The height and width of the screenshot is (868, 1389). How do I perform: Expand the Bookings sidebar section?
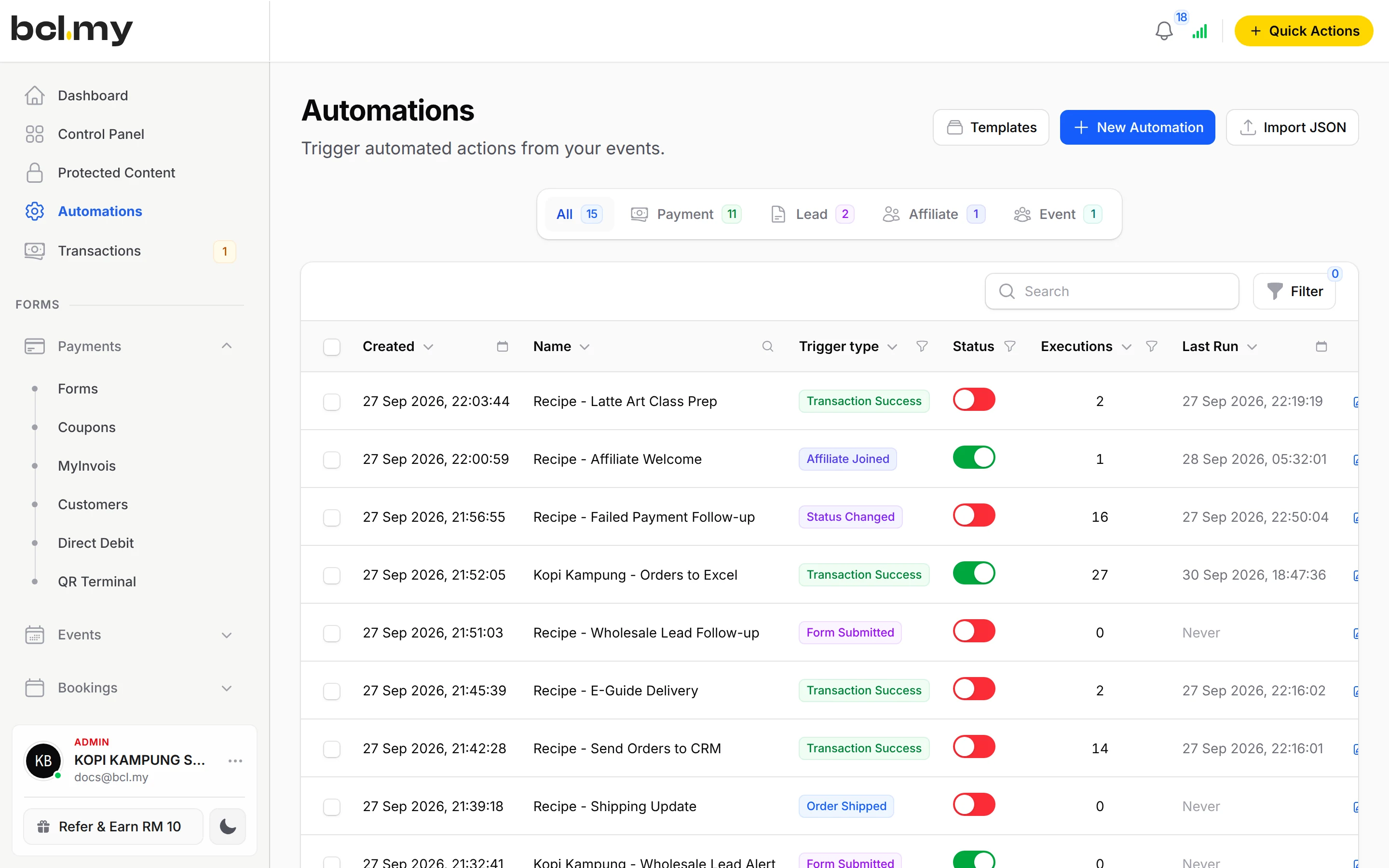(227, 688)
